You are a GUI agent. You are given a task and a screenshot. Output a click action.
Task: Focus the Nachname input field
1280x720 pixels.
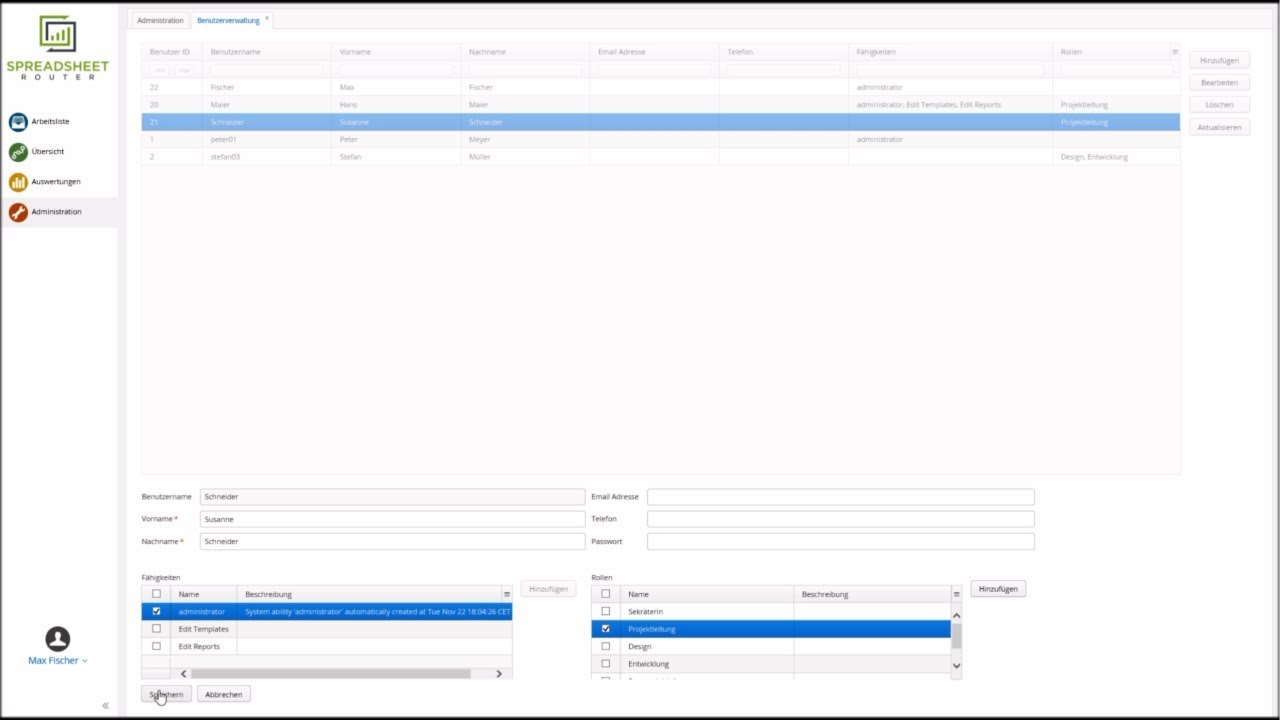pos(392,541)
